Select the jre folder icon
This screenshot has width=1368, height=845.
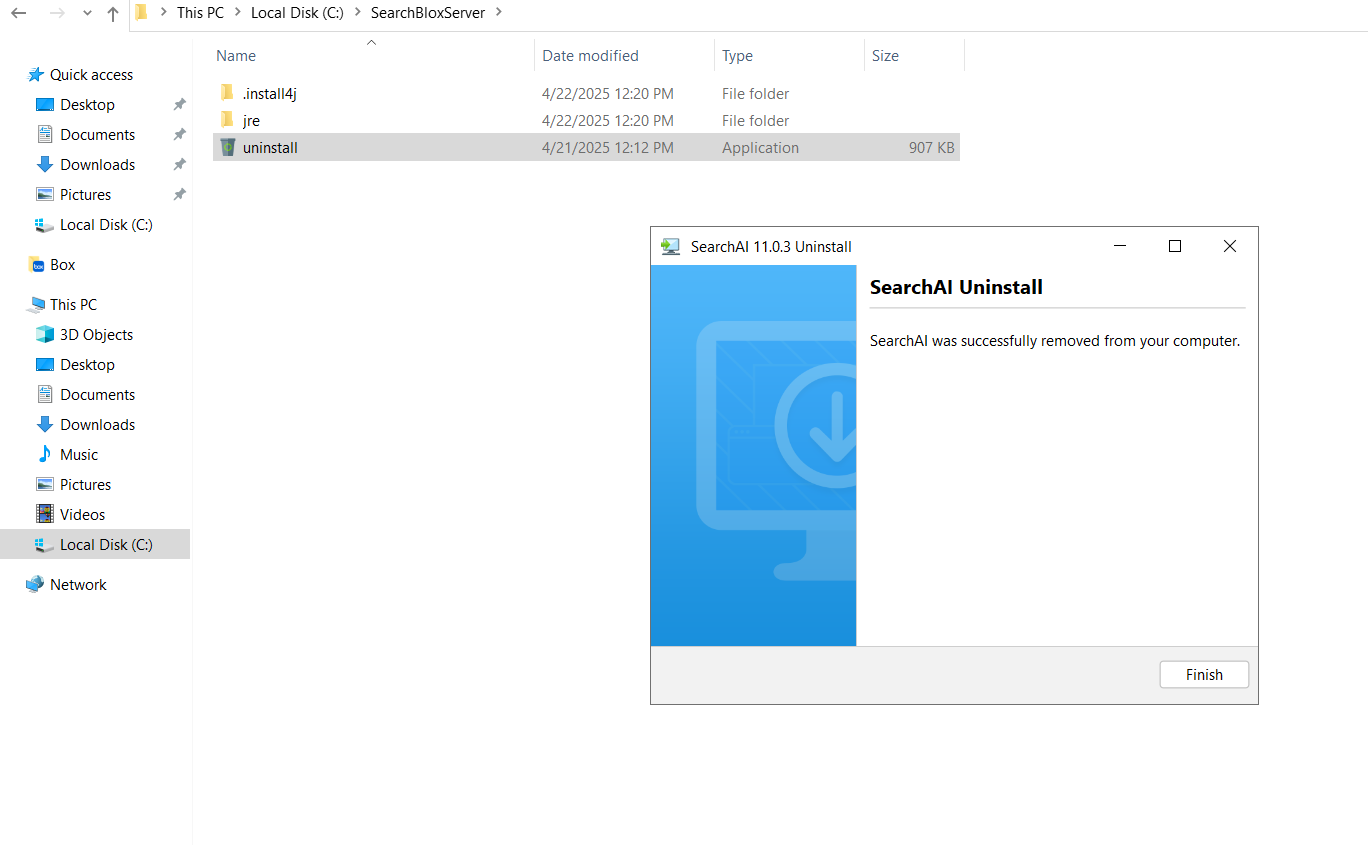point(227,120)
